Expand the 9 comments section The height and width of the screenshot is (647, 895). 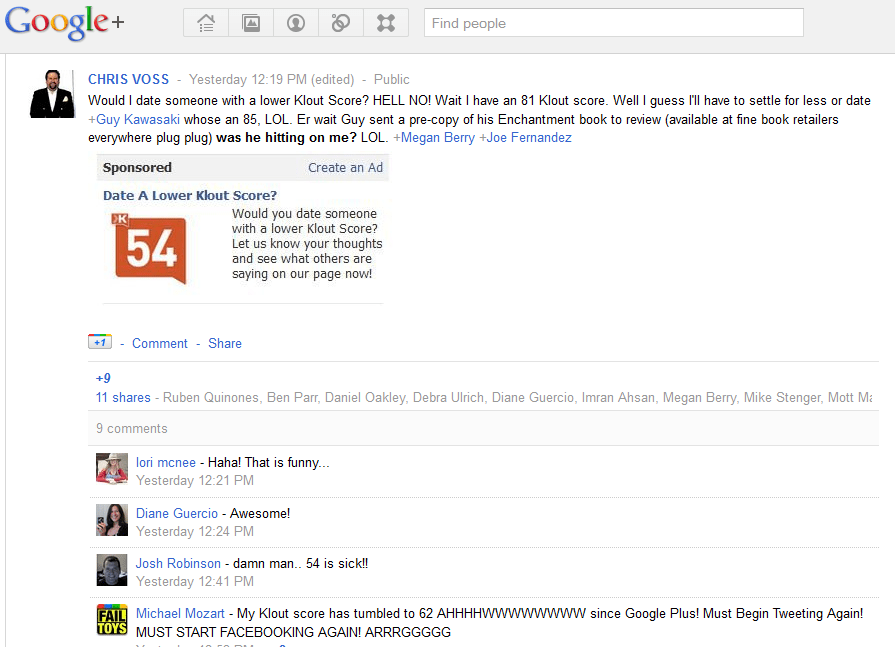(132, 428)
